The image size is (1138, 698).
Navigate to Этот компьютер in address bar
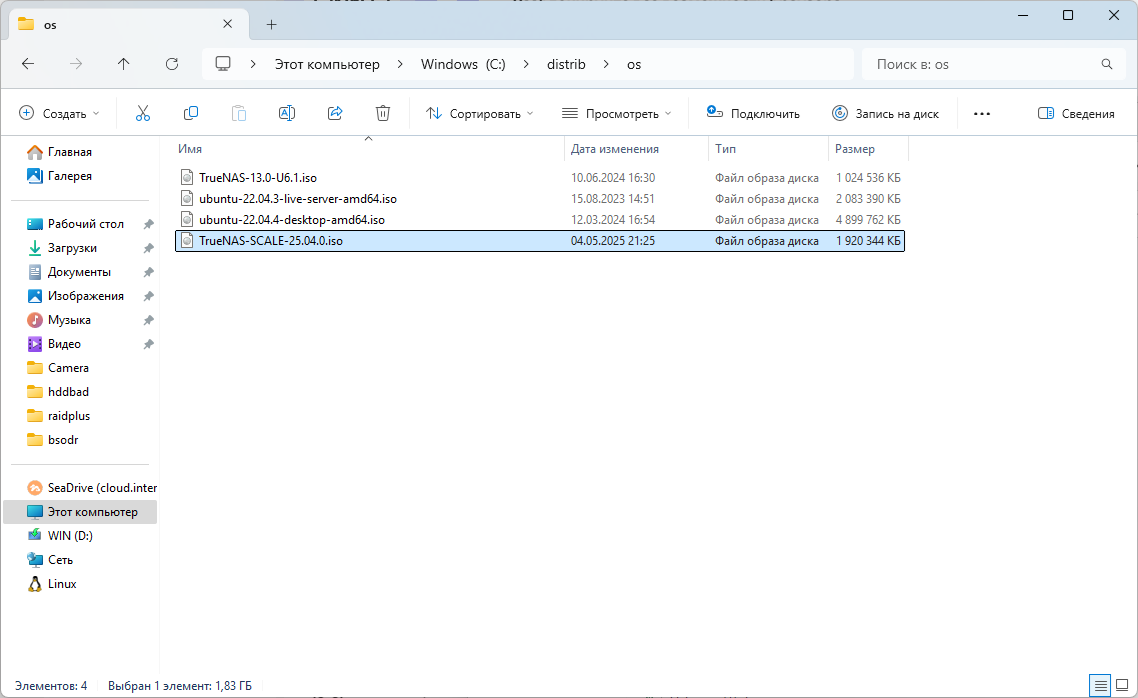click(x=327, y=64)
